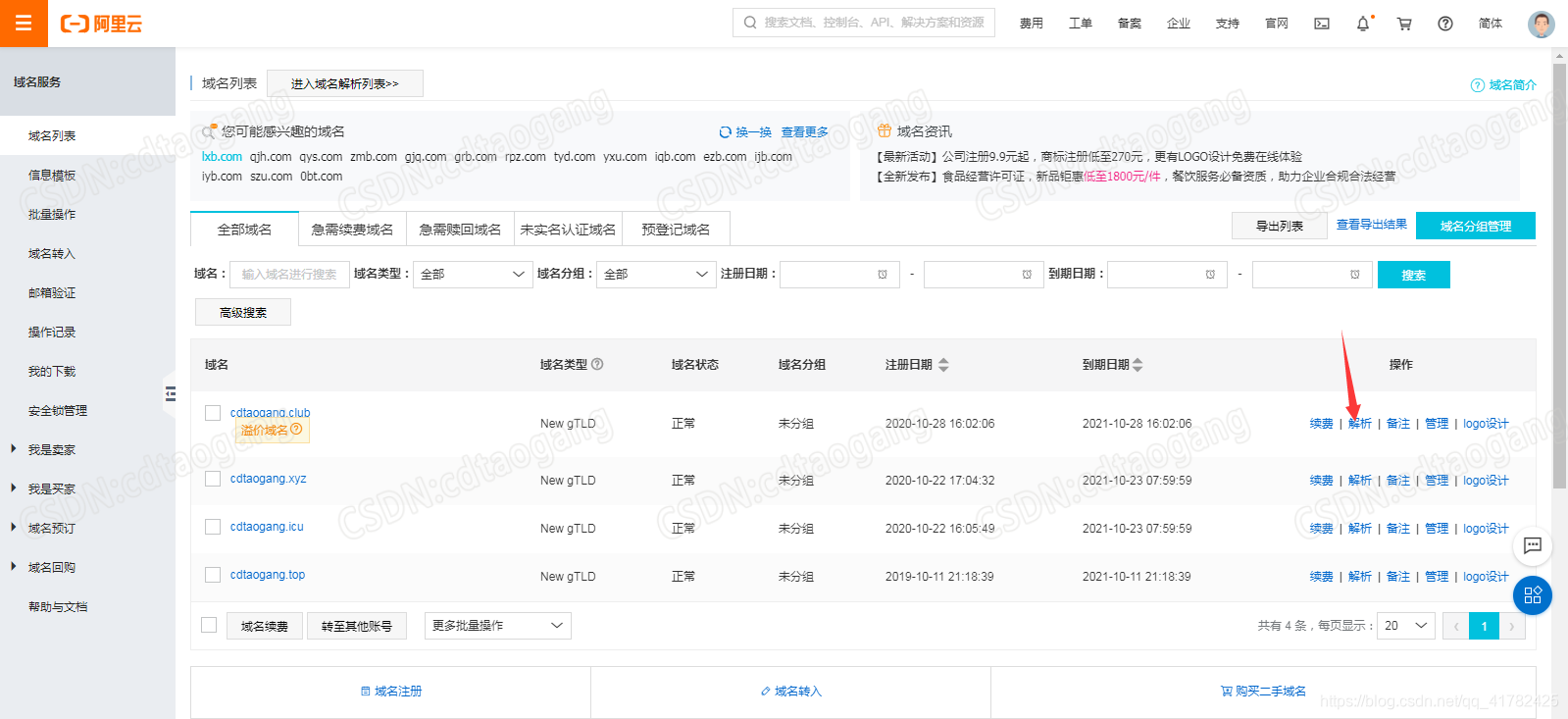Click 解析 for cdtaogang.club
1568x719 pixels.
click(1360, 424)
